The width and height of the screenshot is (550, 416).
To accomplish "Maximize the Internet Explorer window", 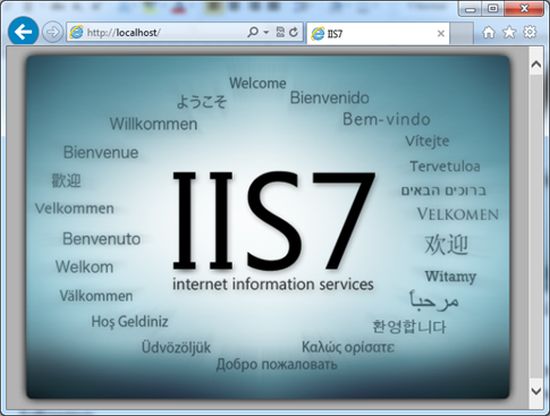I will pyautogui.click(x=493, y=8).
